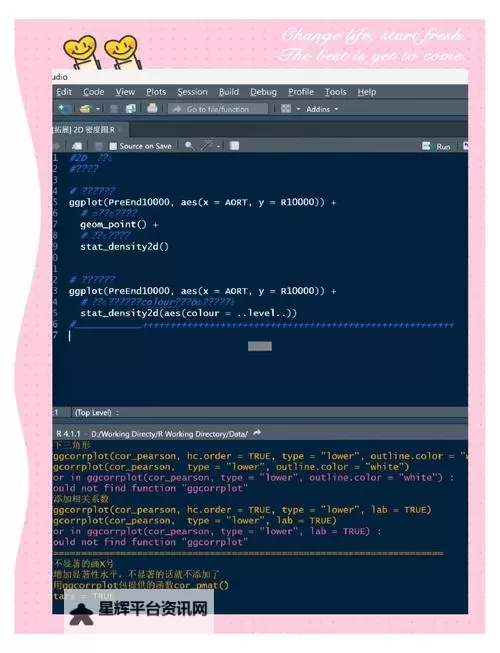The height and width of the screenshot is (653, 500).
Task: Expand the (Top Level) scope selector
Action: coord(97,413)
